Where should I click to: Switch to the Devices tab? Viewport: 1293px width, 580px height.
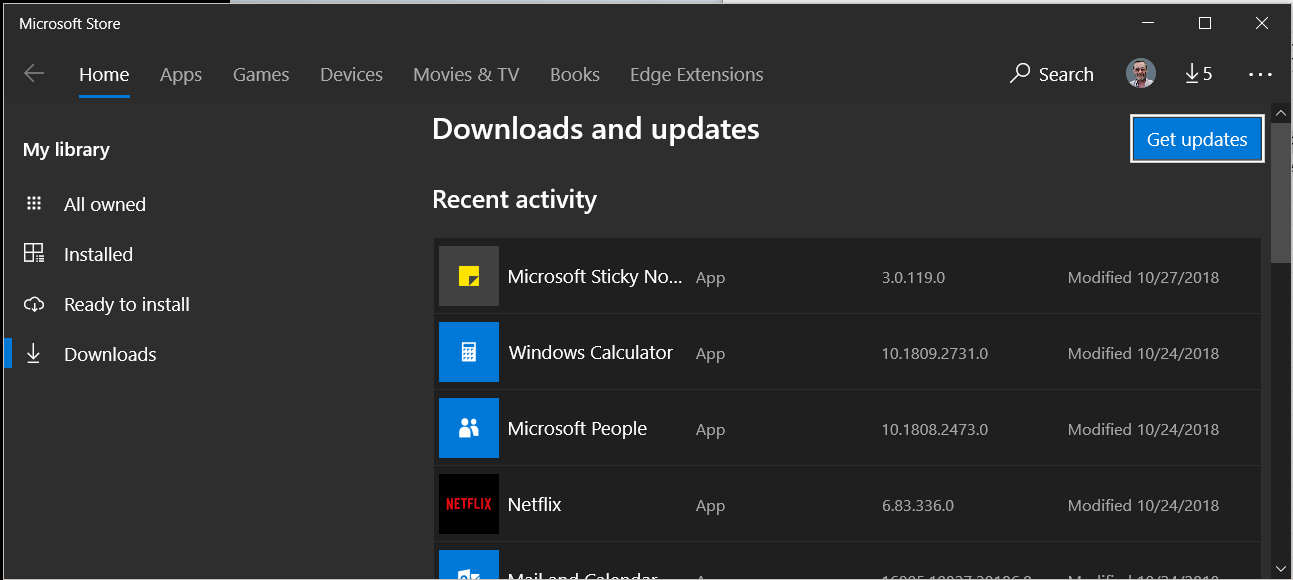tap(351, 74)
